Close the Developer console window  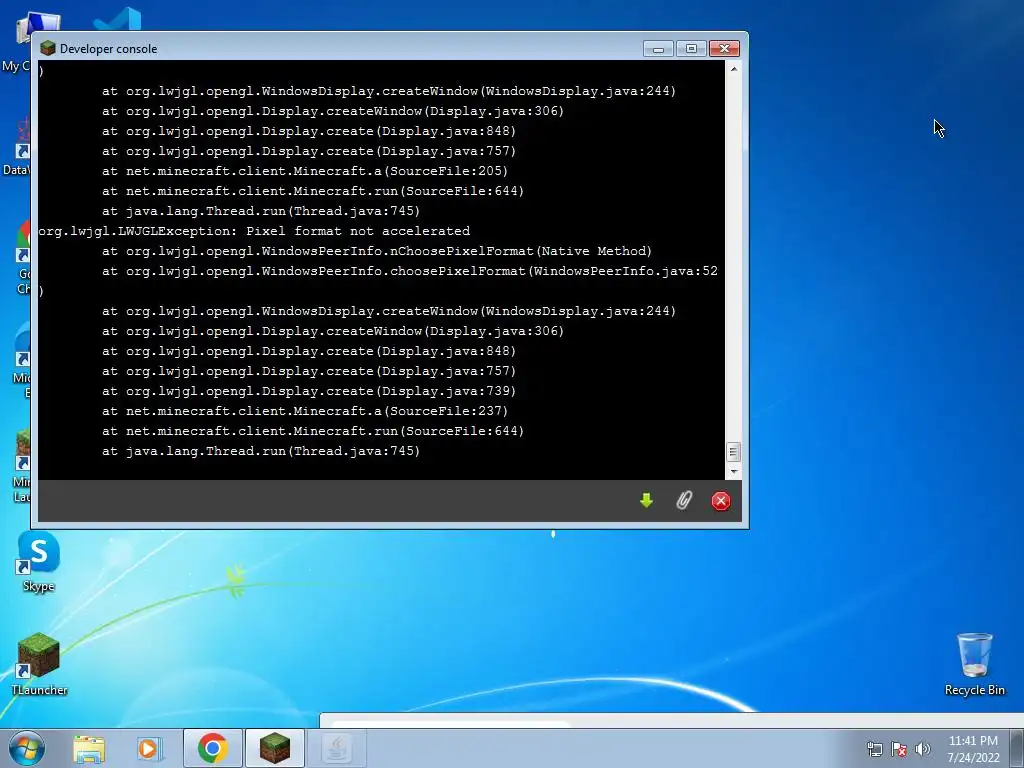click(724, 49)
